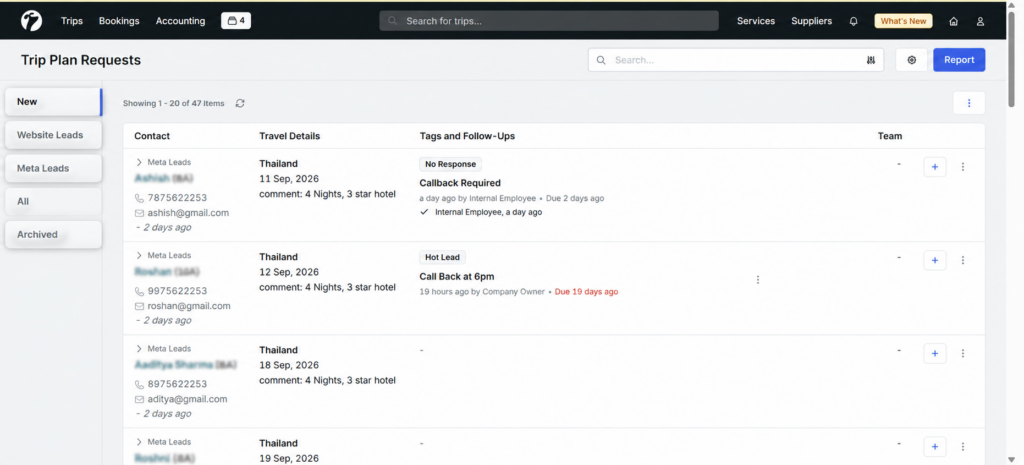Open row menu for Roshan lead
The width and height of the screenshot is (1024, 465).
[963, 261]
